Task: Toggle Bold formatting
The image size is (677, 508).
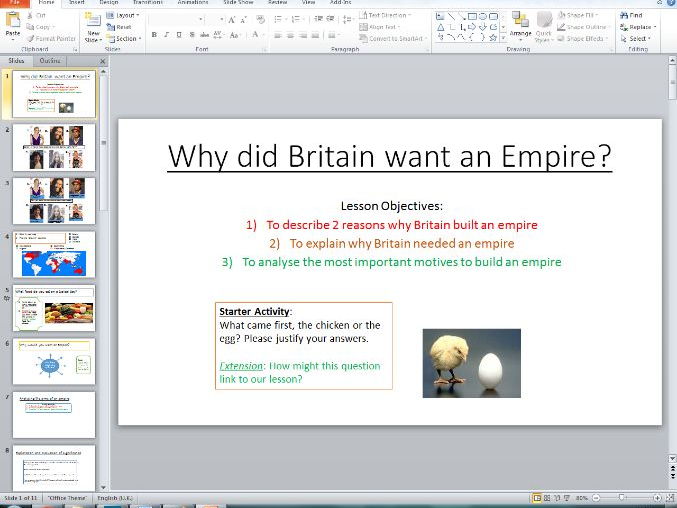Action: (x=154, y=35)
